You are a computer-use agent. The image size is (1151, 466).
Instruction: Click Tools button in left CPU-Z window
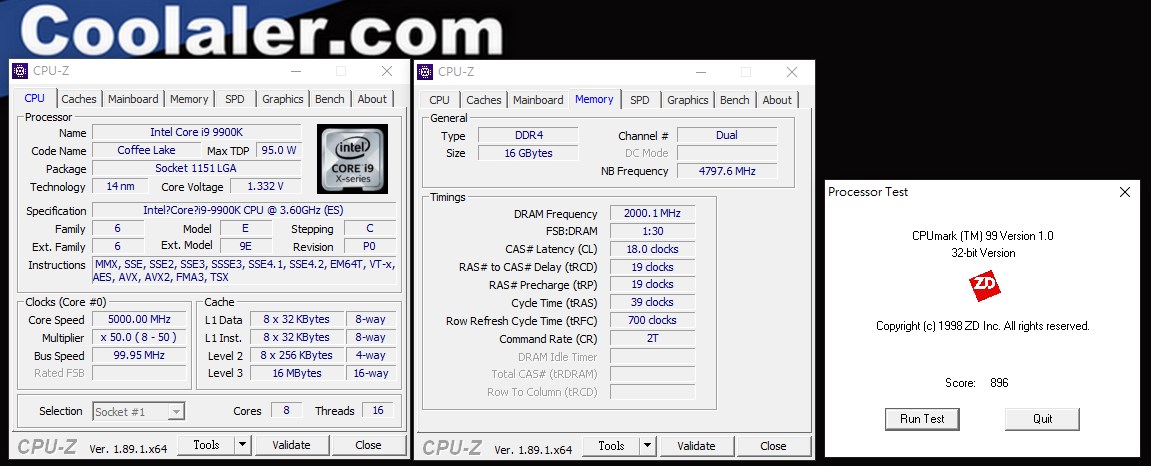click(x=206, y=445)
